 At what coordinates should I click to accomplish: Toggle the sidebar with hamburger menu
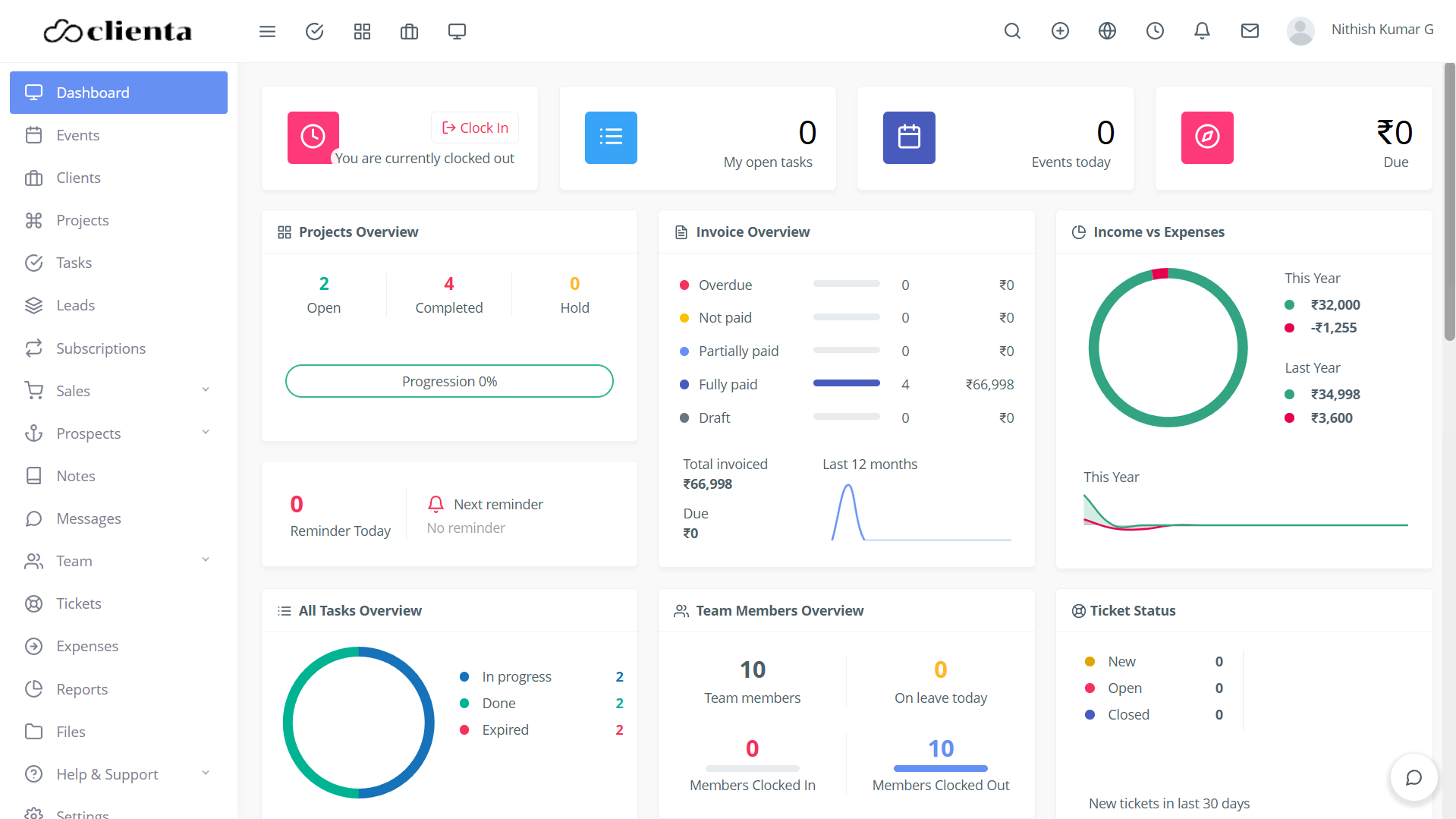point(267,31)
